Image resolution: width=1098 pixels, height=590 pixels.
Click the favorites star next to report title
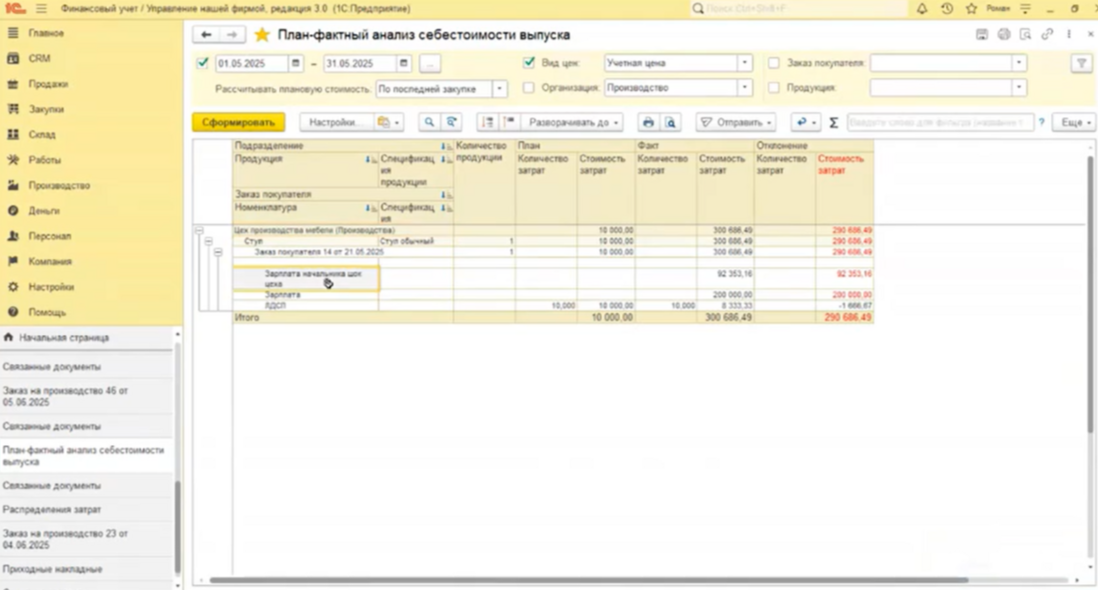[x=262, y=35]
